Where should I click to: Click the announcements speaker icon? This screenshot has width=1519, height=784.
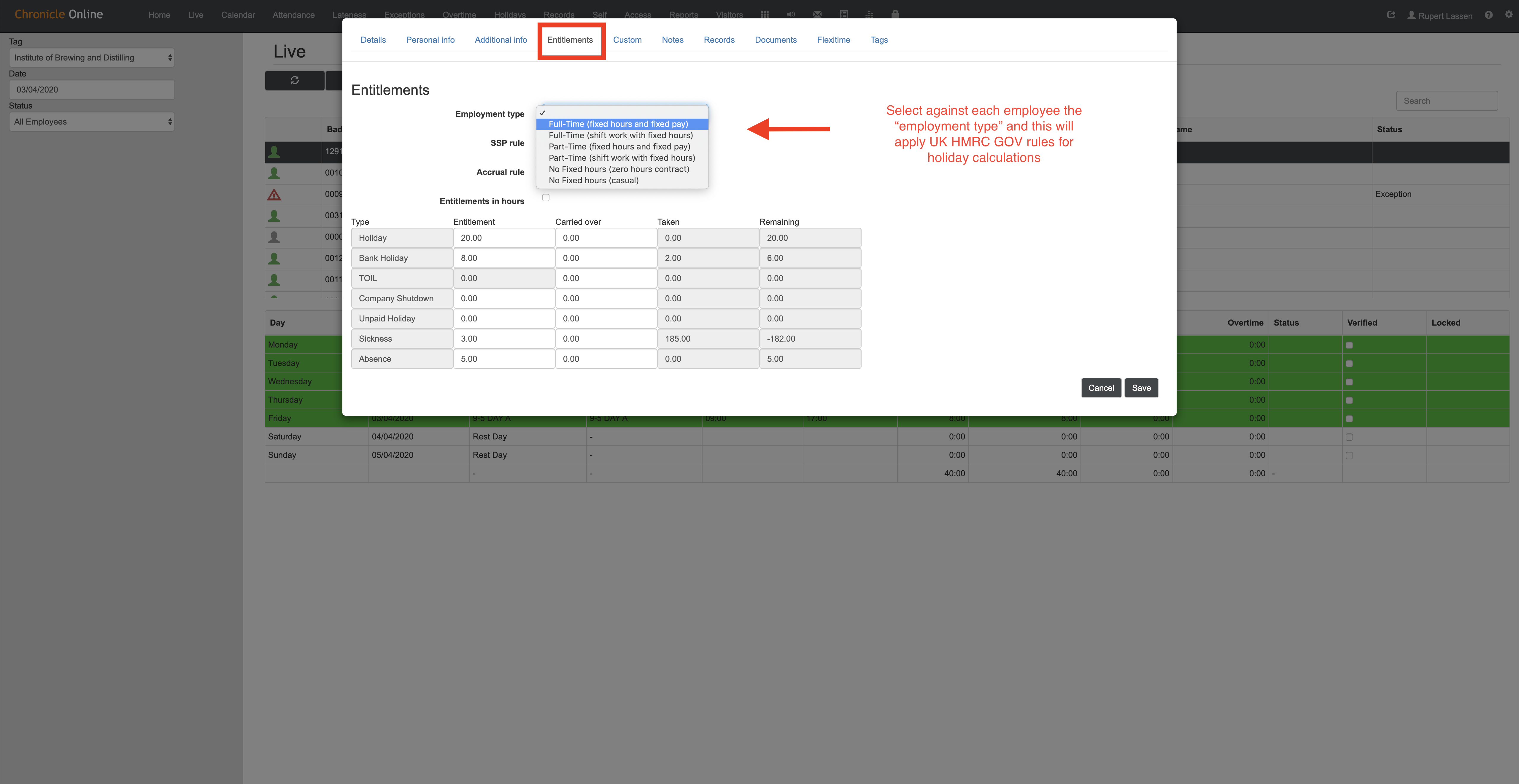[791, 14]
